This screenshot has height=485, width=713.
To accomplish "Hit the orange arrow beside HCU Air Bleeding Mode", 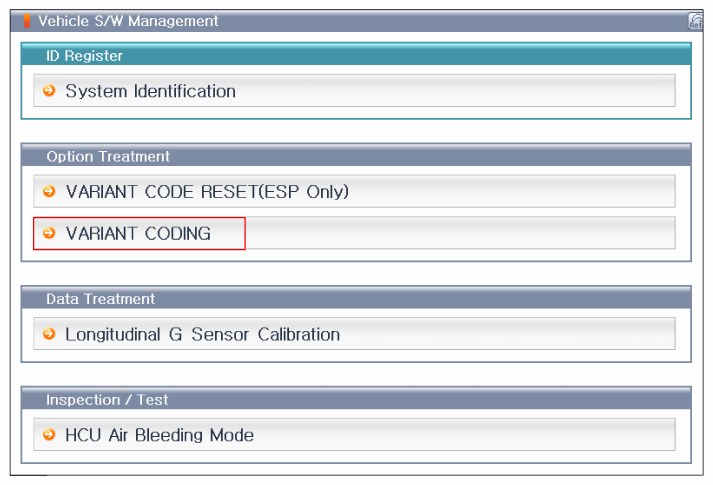I will [49, 435].
